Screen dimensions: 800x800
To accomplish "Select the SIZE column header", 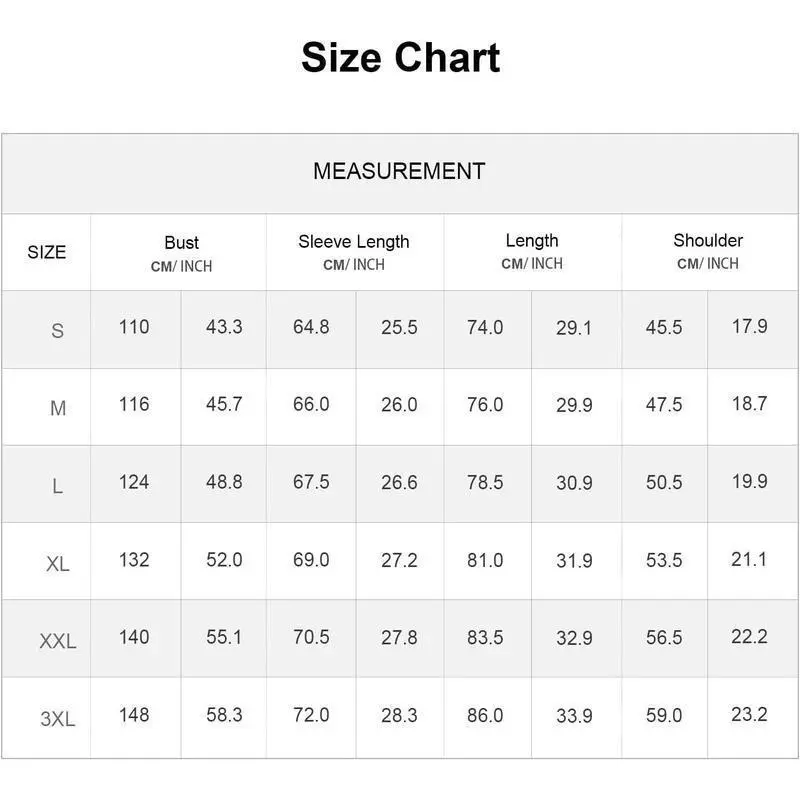I will 47,252.
